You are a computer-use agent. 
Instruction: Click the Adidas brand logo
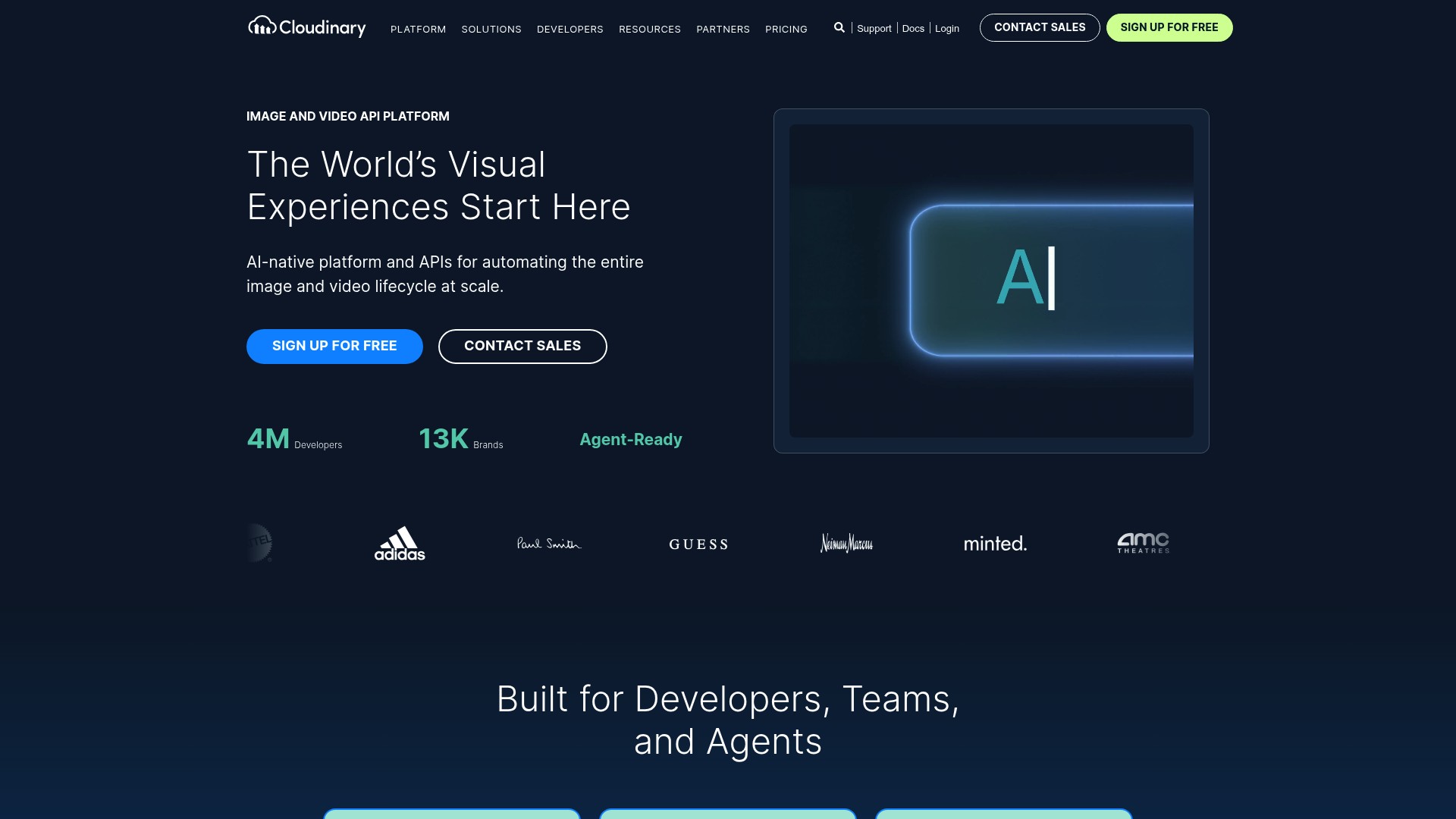[x=400, y=543]
